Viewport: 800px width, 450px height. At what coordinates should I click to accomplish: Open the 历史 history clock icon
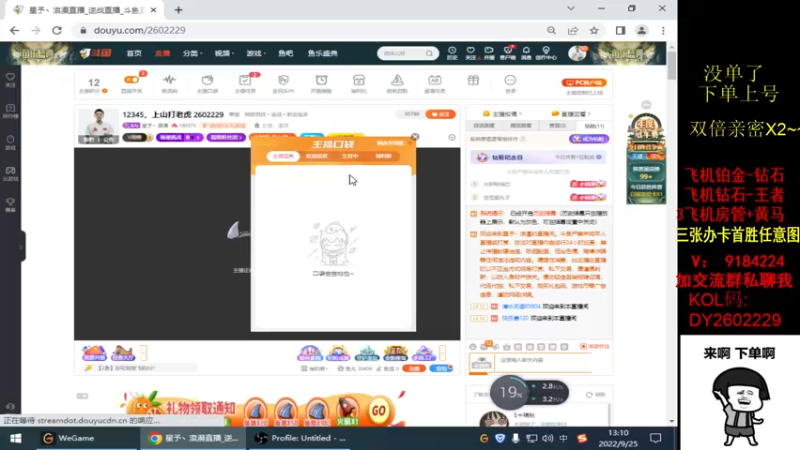(452, 53)
